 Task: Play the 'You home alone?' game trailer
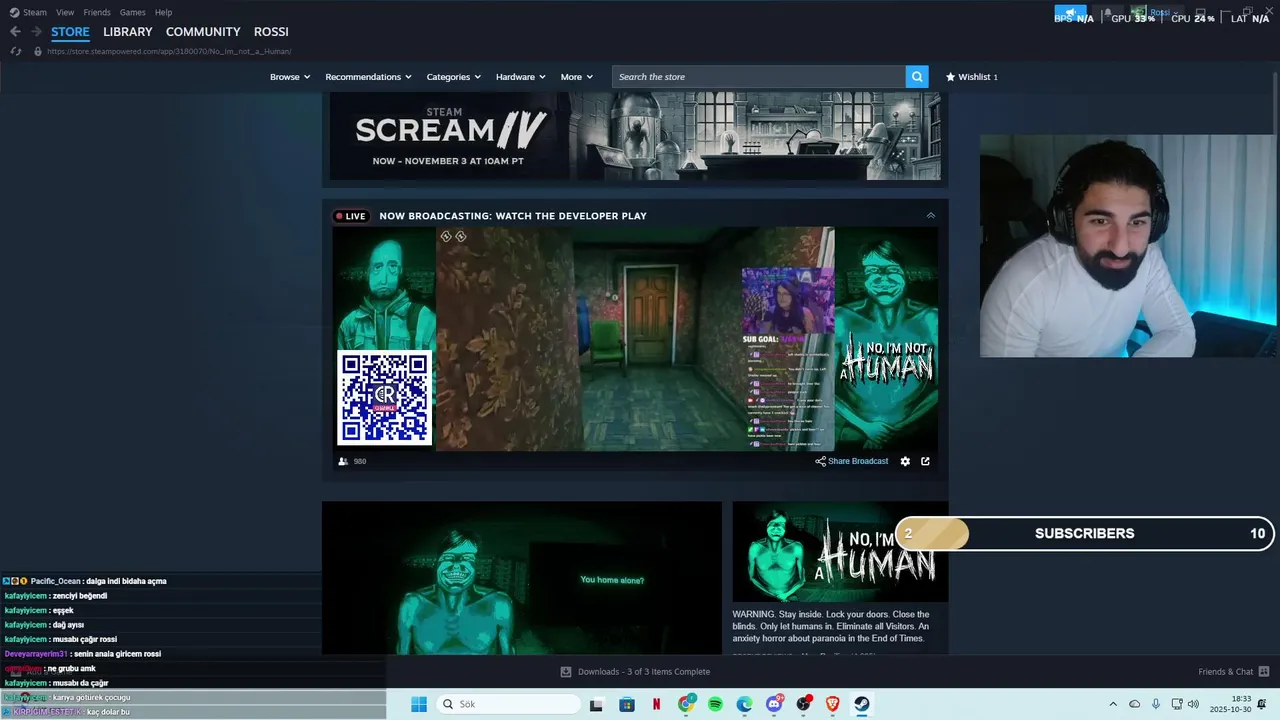[522, 578]
